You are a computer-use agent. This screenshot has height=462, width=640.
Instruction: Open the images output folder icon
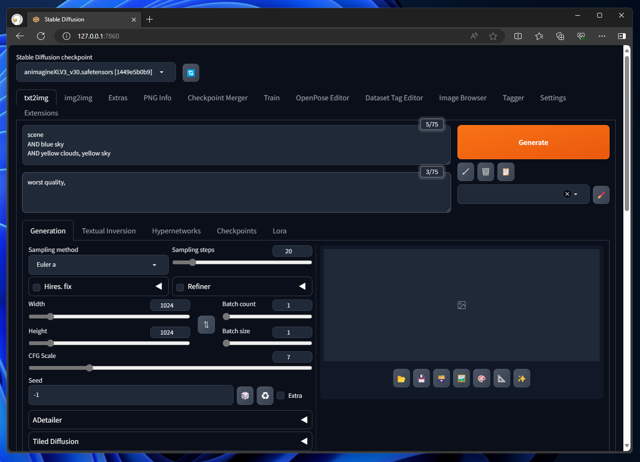[x=401, y=379]
